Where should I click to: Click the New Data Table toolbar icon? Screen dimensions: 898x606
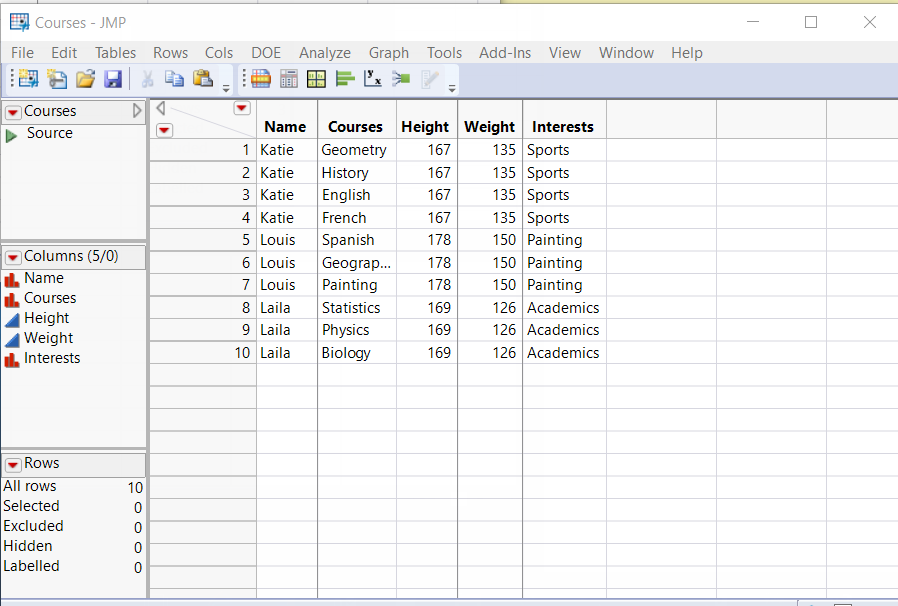(27, 79)
